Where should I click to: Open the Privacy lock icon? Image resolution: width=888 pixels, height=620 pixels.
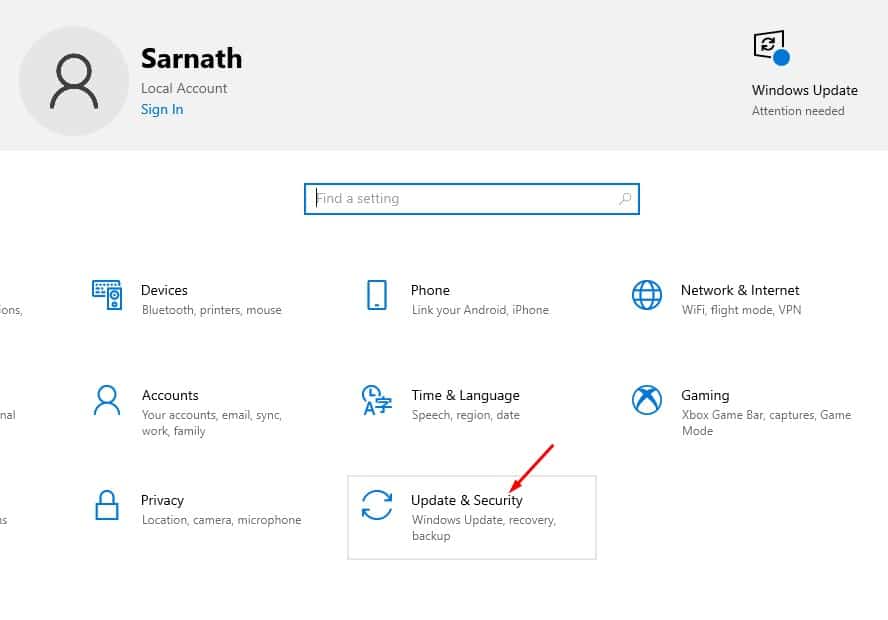coord(107,505)
